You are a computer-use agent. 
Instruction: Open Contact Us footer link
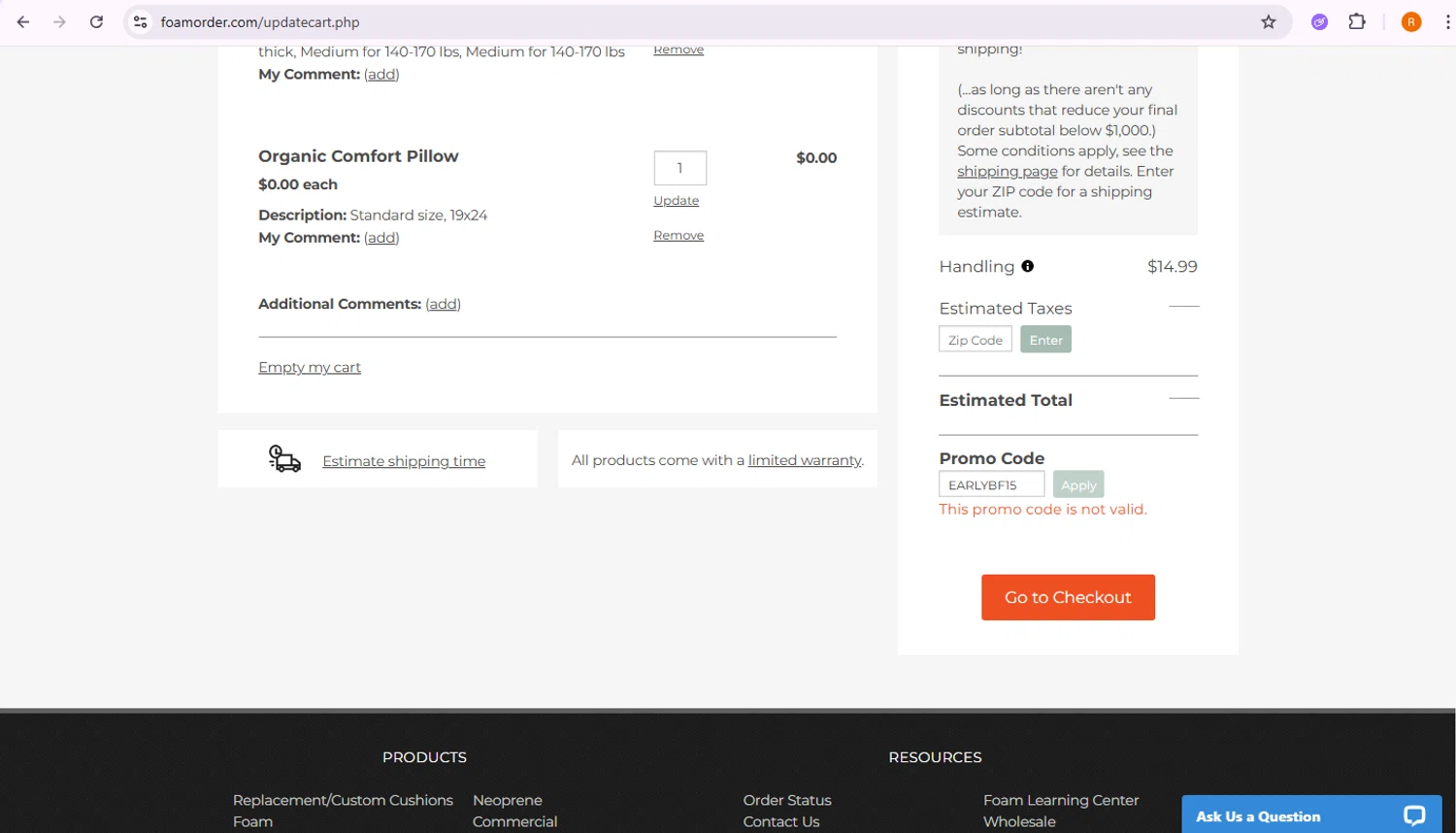pyautogui.click(x=781, y=821)
